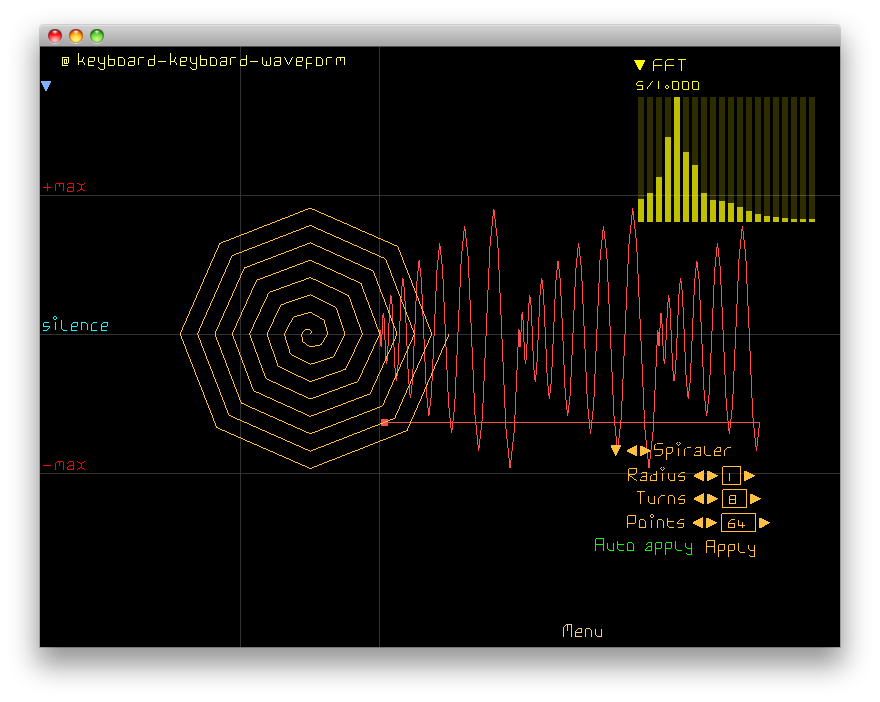Viewport: 880px width, 702px height.
Task: Click the right arrow just before the Radius box
Action: tap(713, 476)
